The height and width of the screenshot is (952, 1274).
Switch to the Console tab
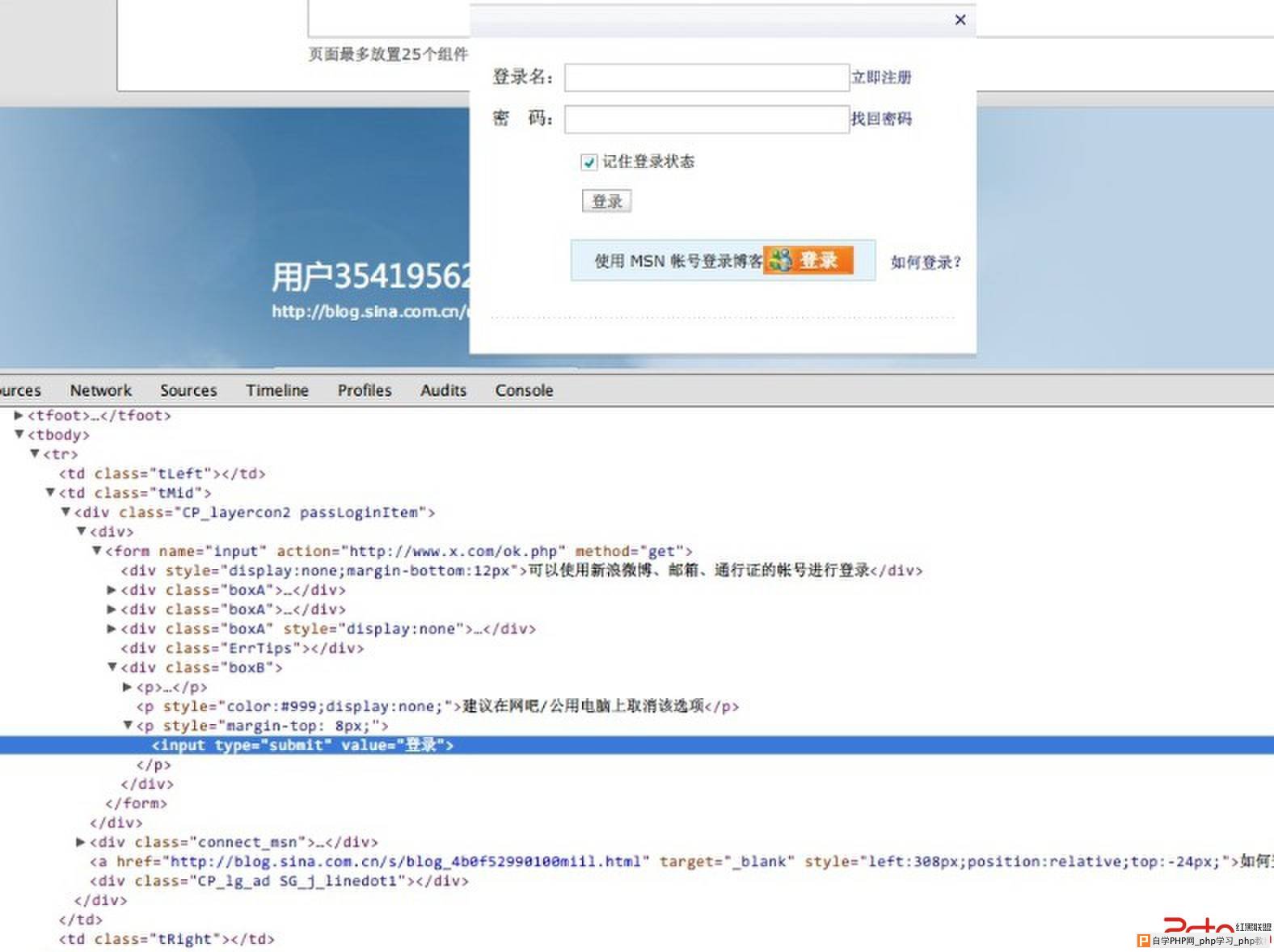pyautogui.click(x=524, y=390)
